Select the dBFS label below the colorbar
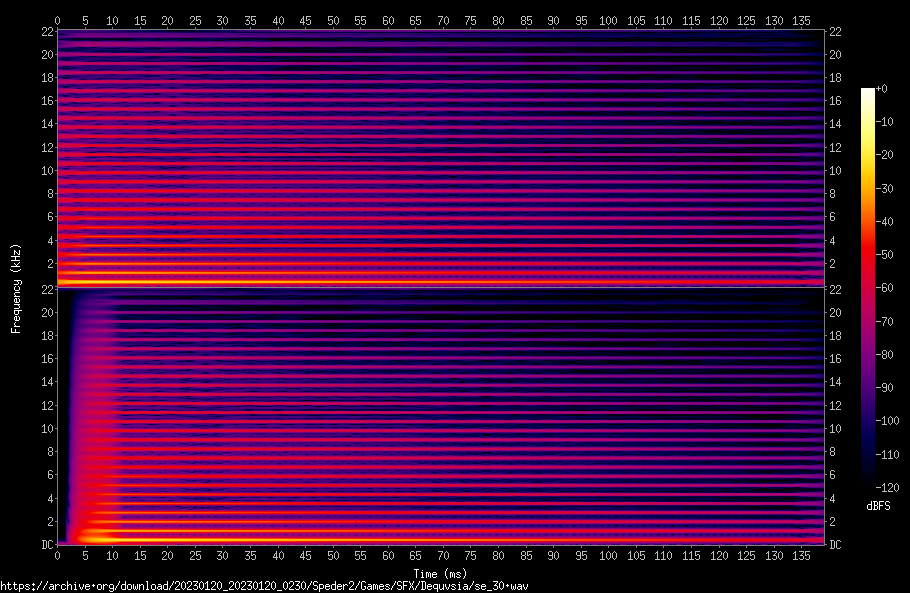Screen dimensions: 910x593 coord(879,507)
